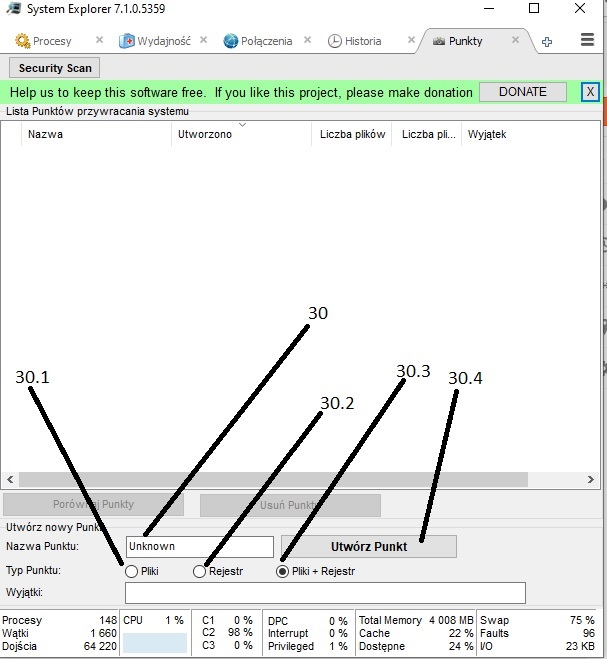Click the Utwórz Punkt button

tap(369, 546)
